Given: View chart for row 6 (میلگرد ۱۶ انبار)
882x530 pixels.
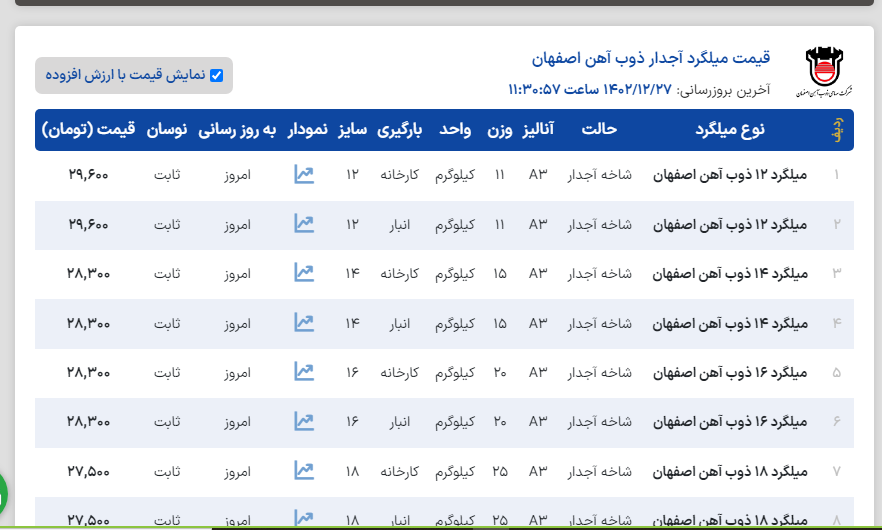Looking at the screenshot, I should pos(304,421).
